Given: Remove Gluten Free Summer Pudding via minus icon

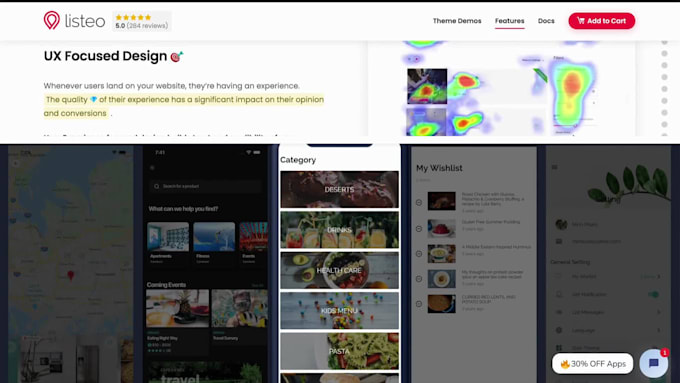Looking at the screenshot, I should pos(419,229).
